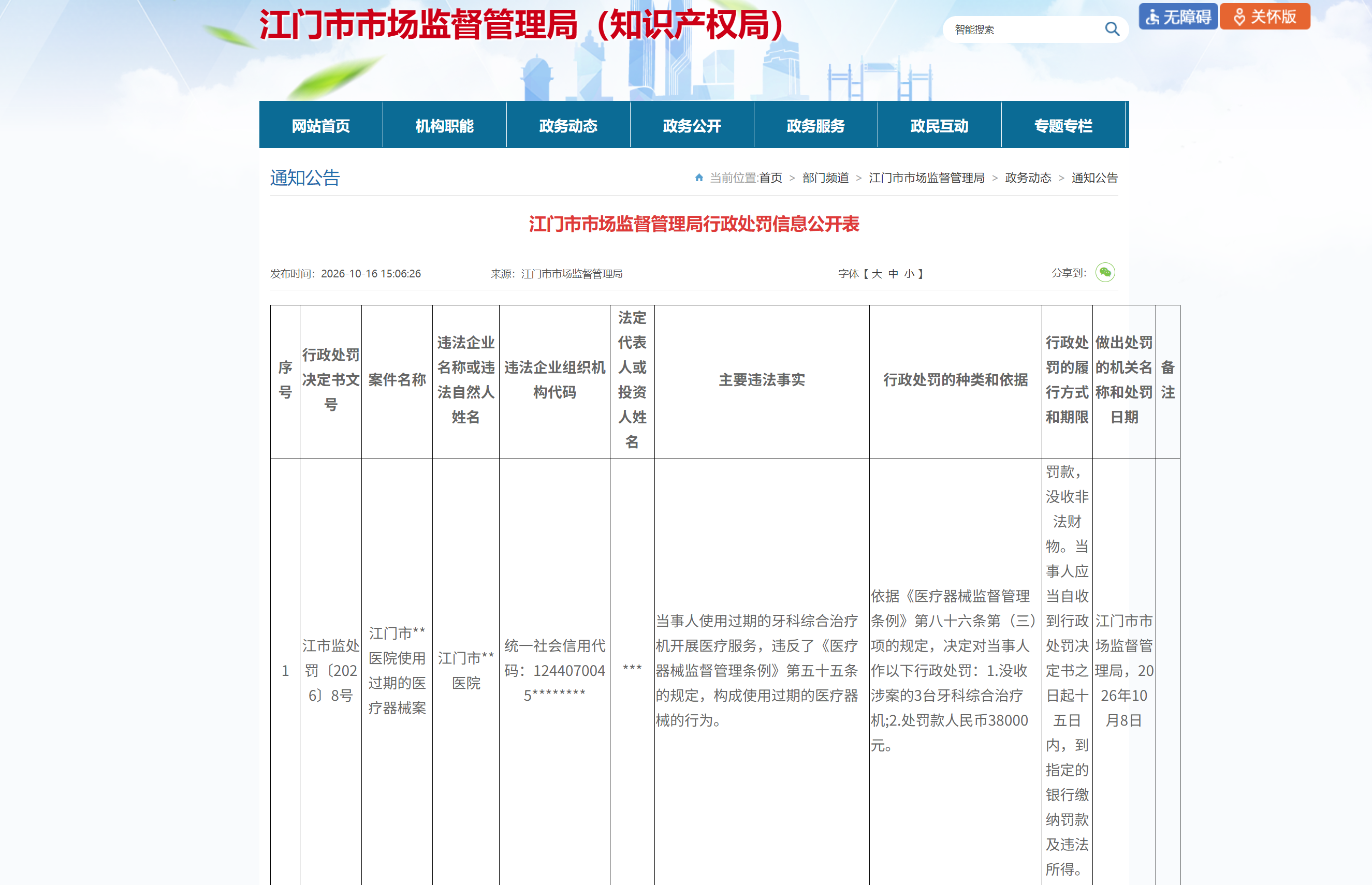1372x885 pixels.
Task: Set font size to 中
Action: pyautogui.click(x=893, y=274)
